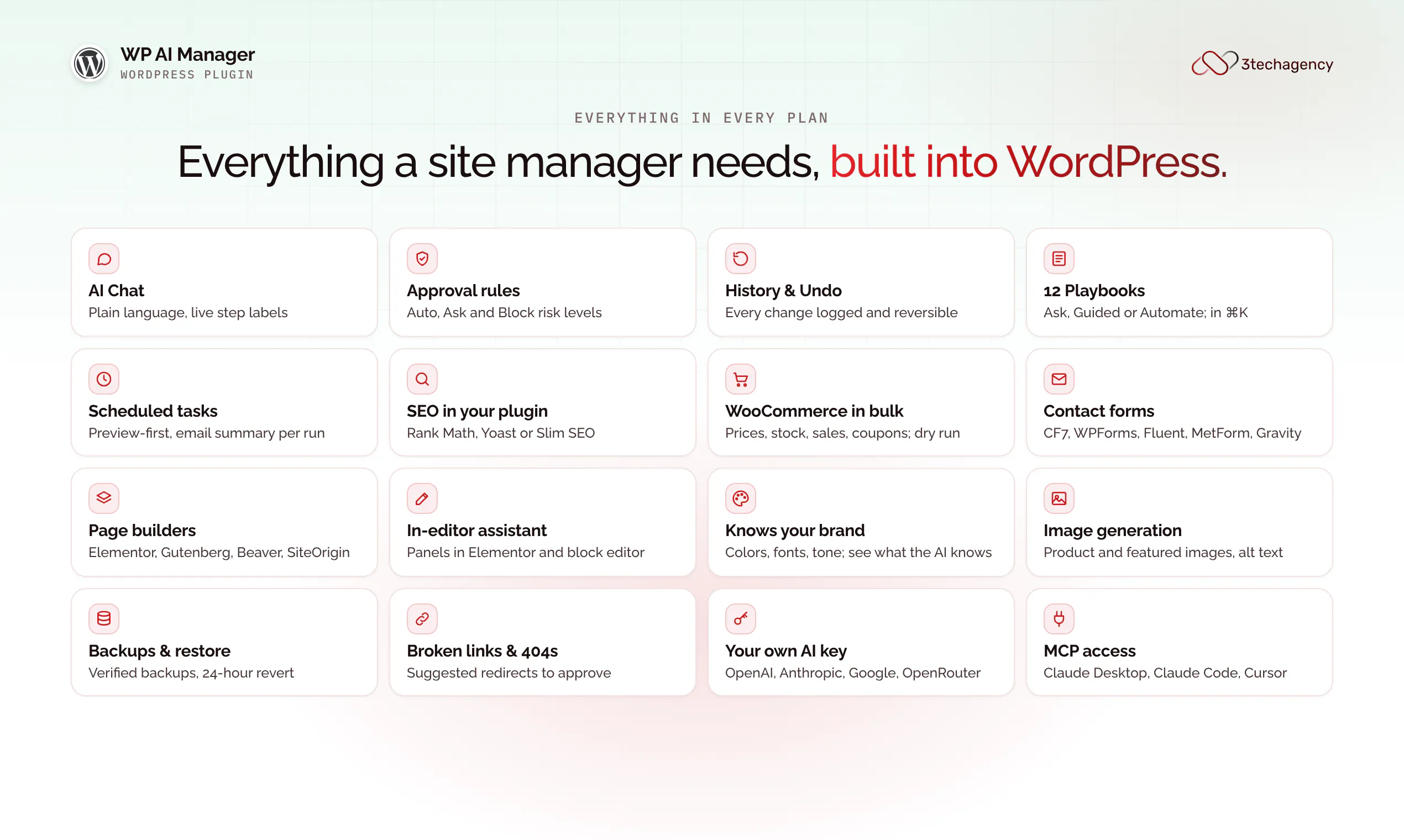Click 'Auto, Ask and Block risk levels' text
The image size is (1404, 840).
point(504,312)
